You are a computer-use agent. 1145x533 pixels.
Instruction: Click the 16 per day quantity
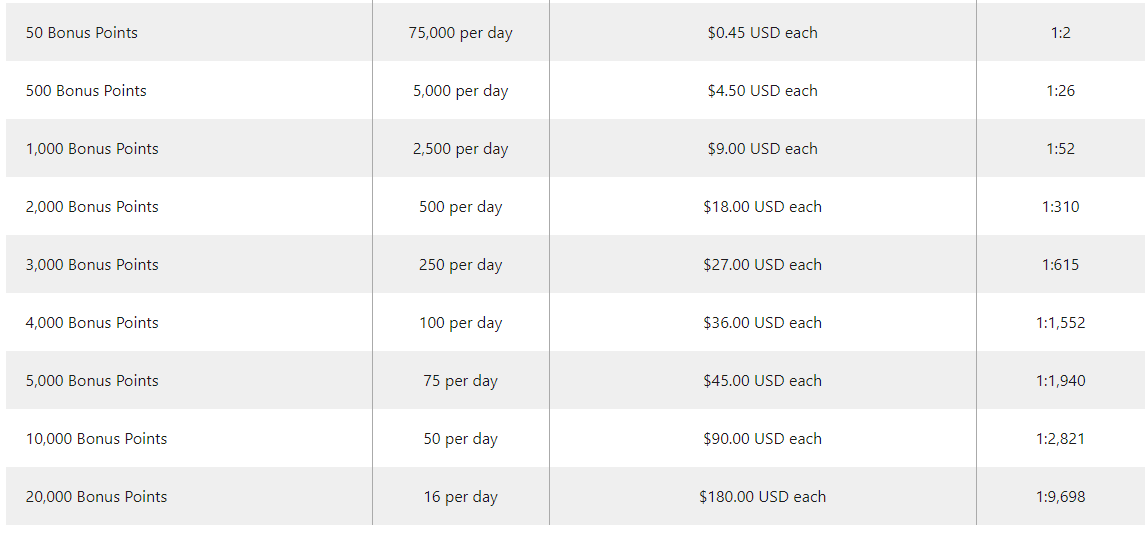461,498
